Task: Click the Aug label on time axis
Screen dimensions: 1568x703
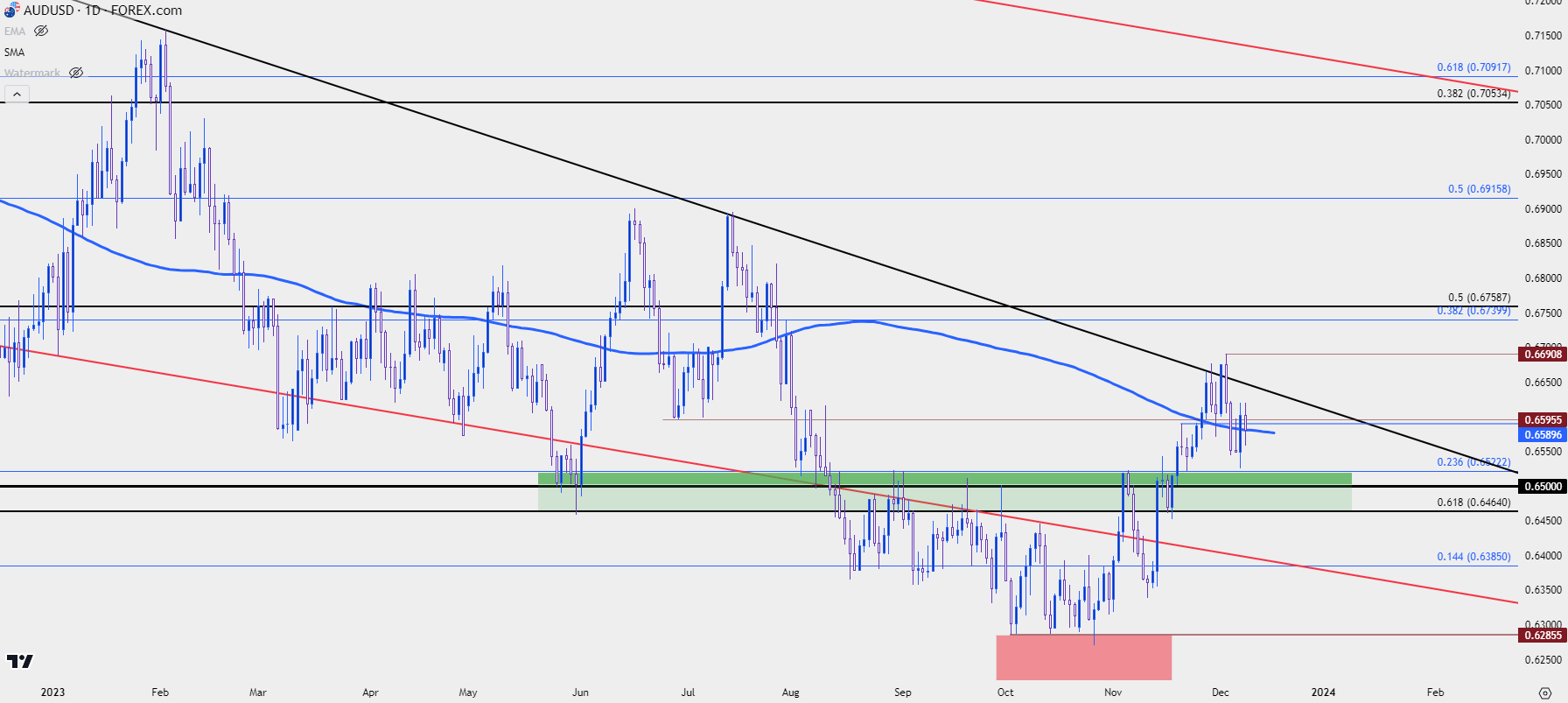Action: click(x=790, y=692)
